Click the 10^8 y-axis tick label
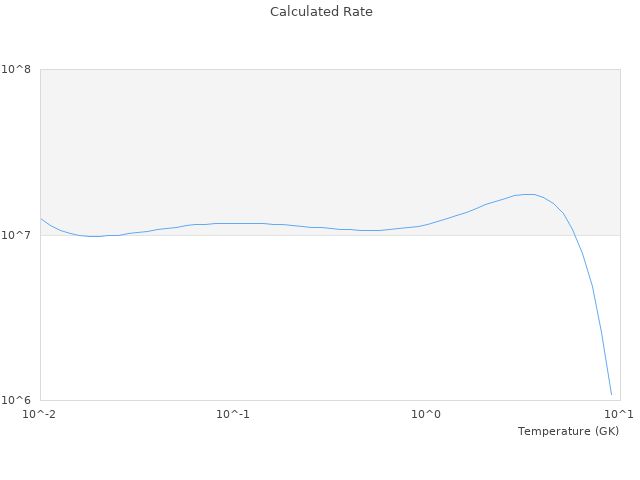Image resolution: width=640 pixels, height=480 pixels. pos(20,70)
